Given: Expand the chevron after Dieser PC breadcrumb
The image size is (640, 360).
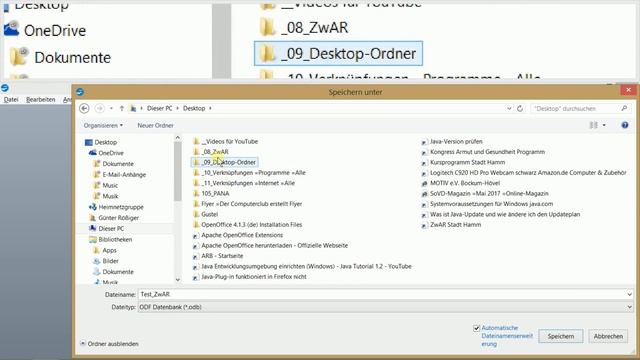Looking at the screenshot, I should 177,108.
